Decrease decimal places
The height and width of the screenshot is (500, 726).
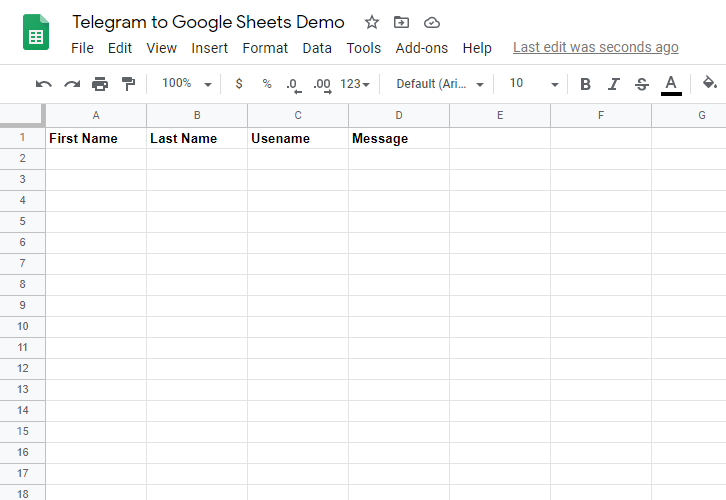coord(294,85)
